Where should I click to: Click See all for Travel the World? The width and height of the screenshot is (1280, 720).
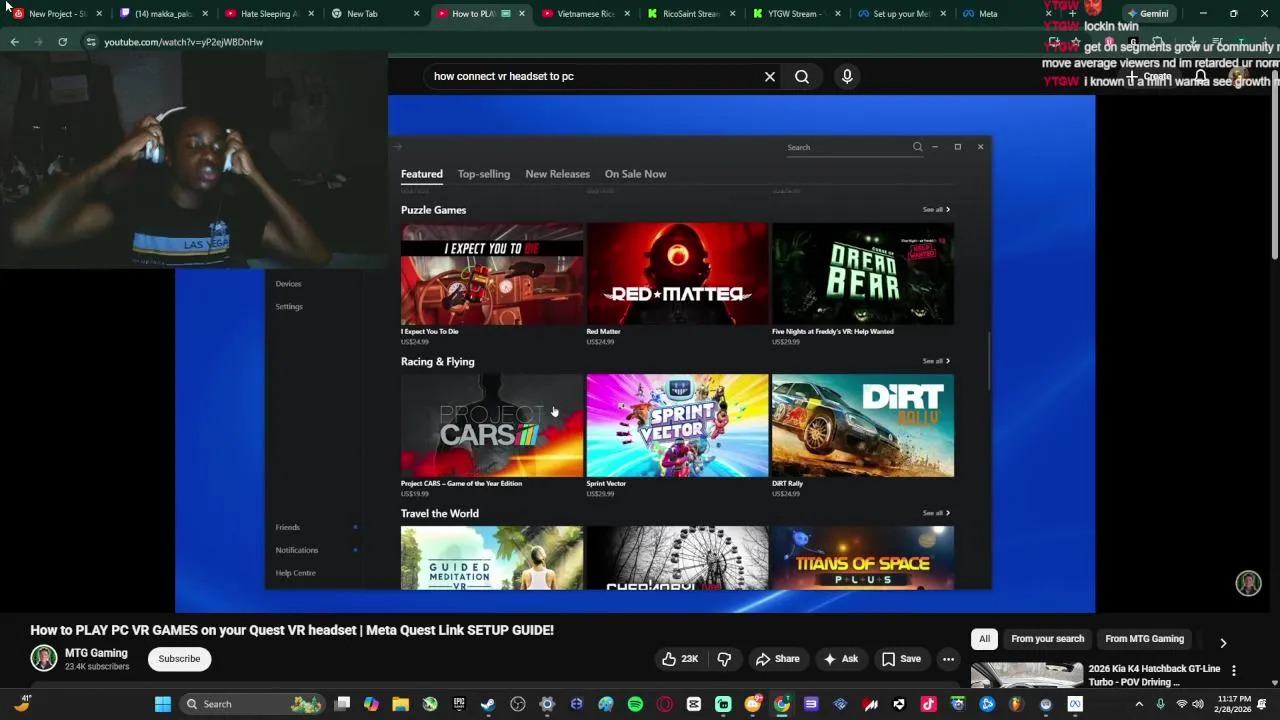tap(936, 513)
